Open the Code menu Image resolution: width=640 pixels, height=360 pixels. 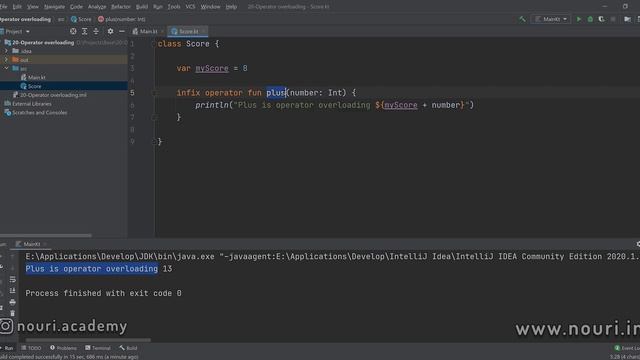tap(76, 7)
